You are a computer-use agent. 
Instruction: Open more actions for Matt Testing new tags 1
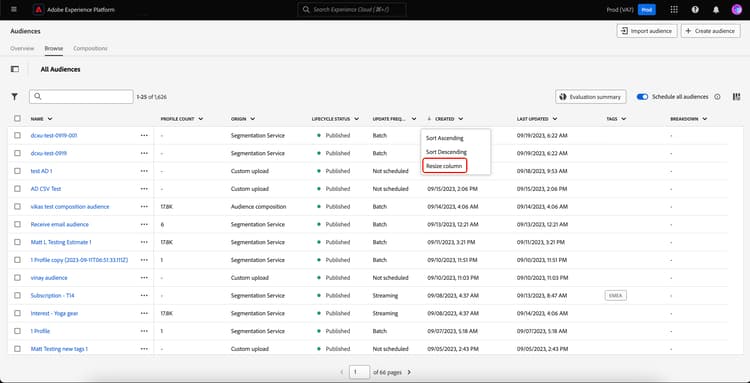(144, 349)
